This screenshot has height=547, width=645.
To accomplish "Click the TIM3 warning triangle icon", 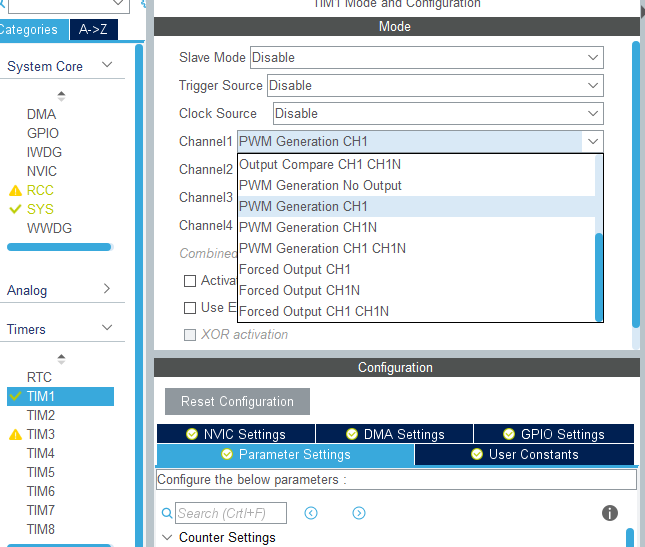I will click(15, 434).
